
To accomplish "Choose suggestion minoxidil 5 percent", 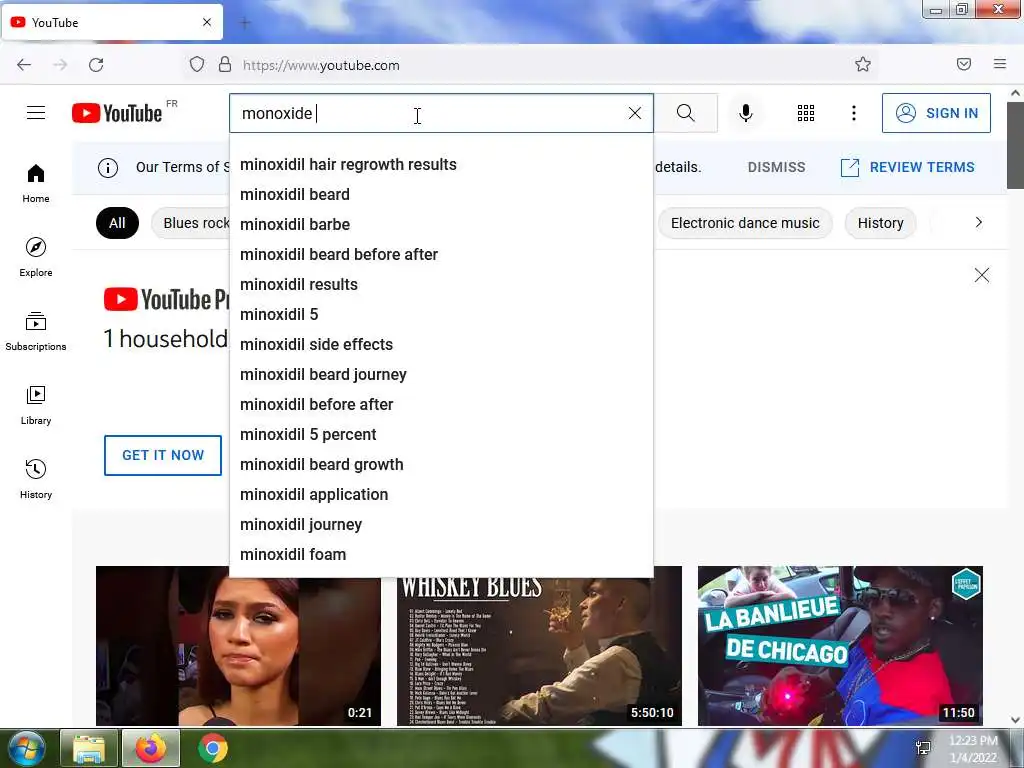I will (441, 435).
